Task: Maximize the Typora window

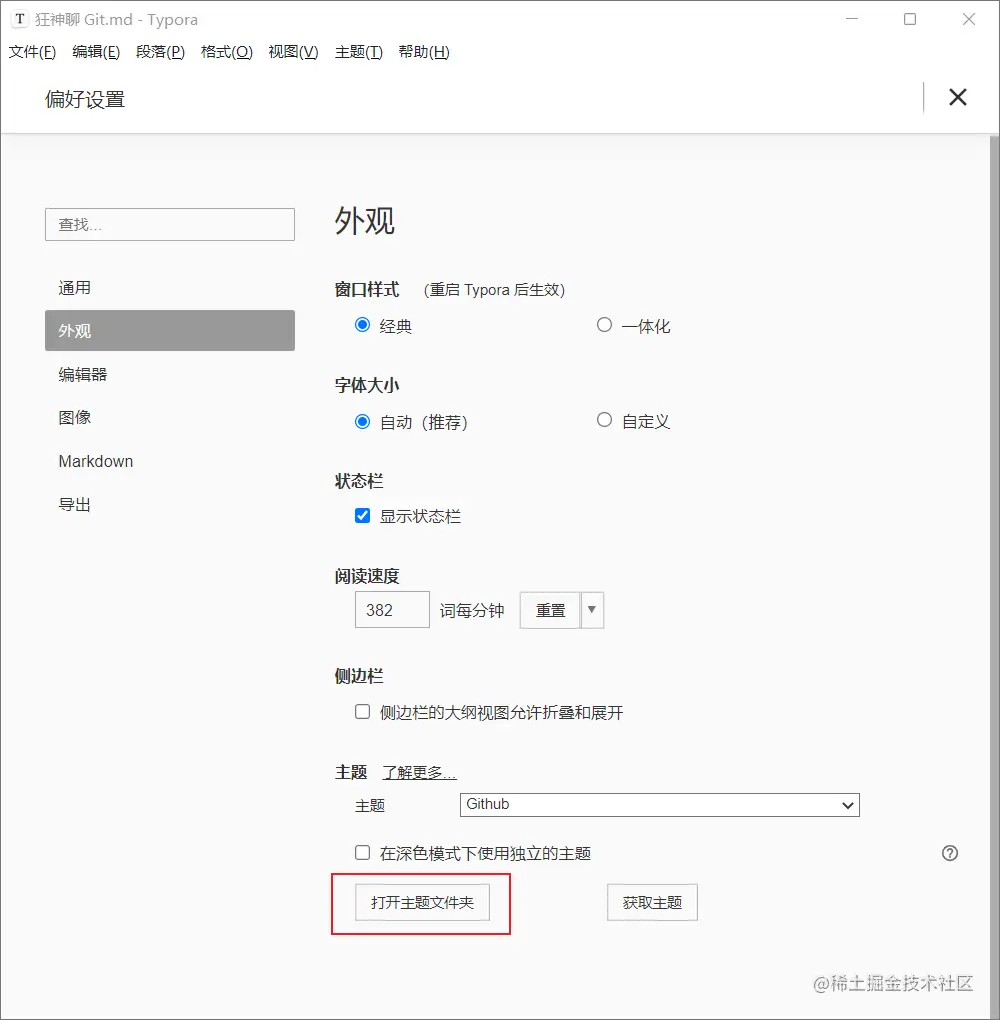Action: (x=910, y=19)
